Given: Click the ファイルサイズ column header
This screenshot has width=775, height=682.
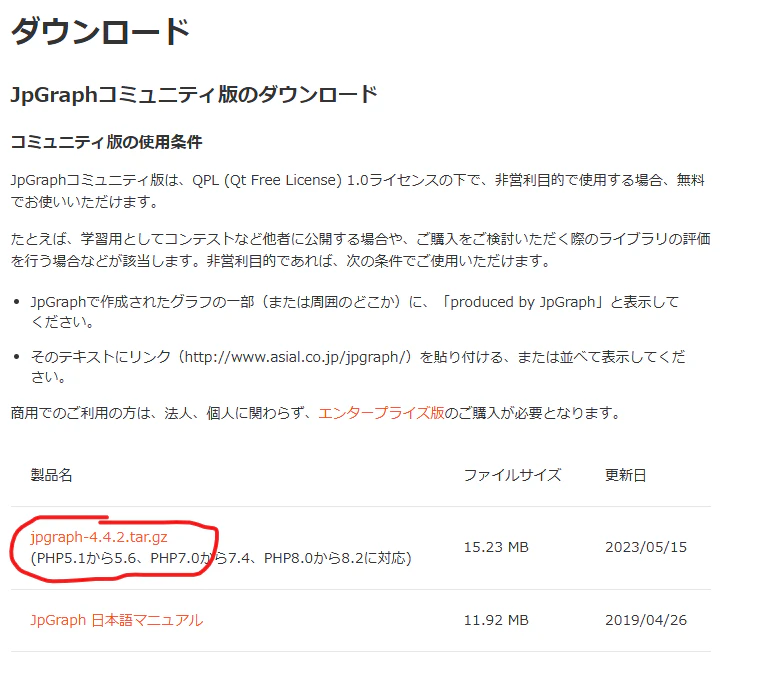Looking at the screenshot, I should [513, 475].
